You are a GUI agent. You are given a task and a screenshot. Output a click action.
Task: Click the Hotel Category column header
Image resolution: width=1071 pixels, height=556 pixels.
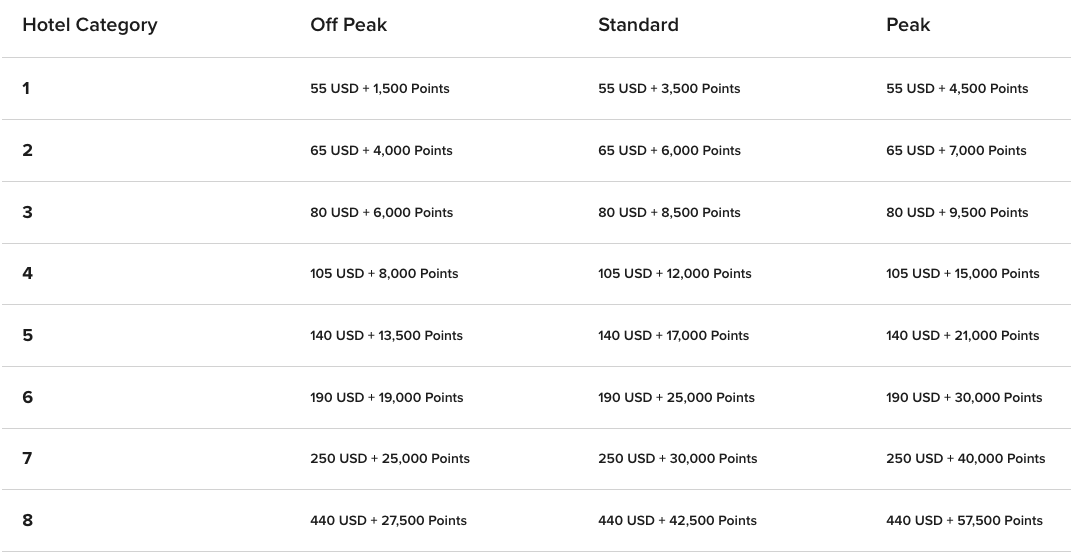pos(89,25)
